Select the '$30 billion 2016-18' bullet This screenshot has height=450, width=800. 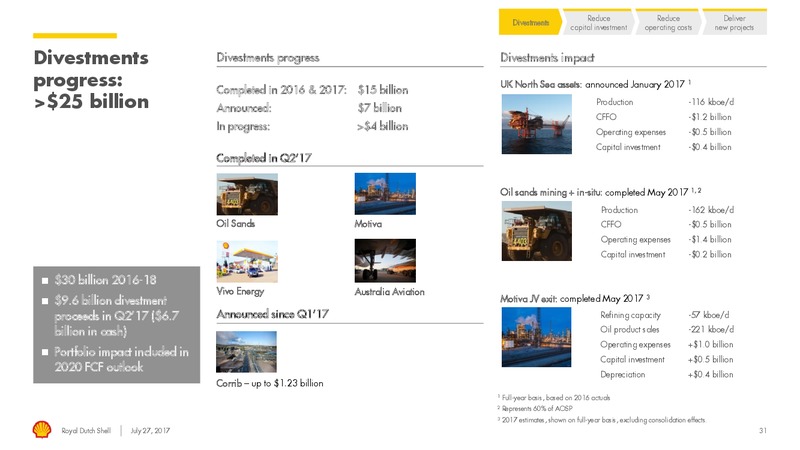click(105, 280)
